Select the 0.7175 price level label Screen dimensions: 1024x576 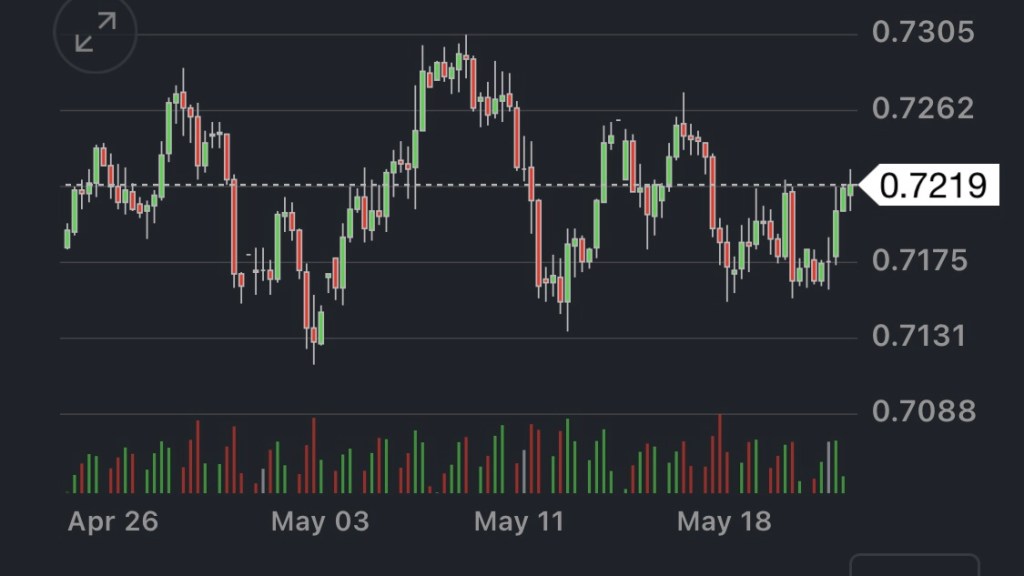tap(922, 261)
